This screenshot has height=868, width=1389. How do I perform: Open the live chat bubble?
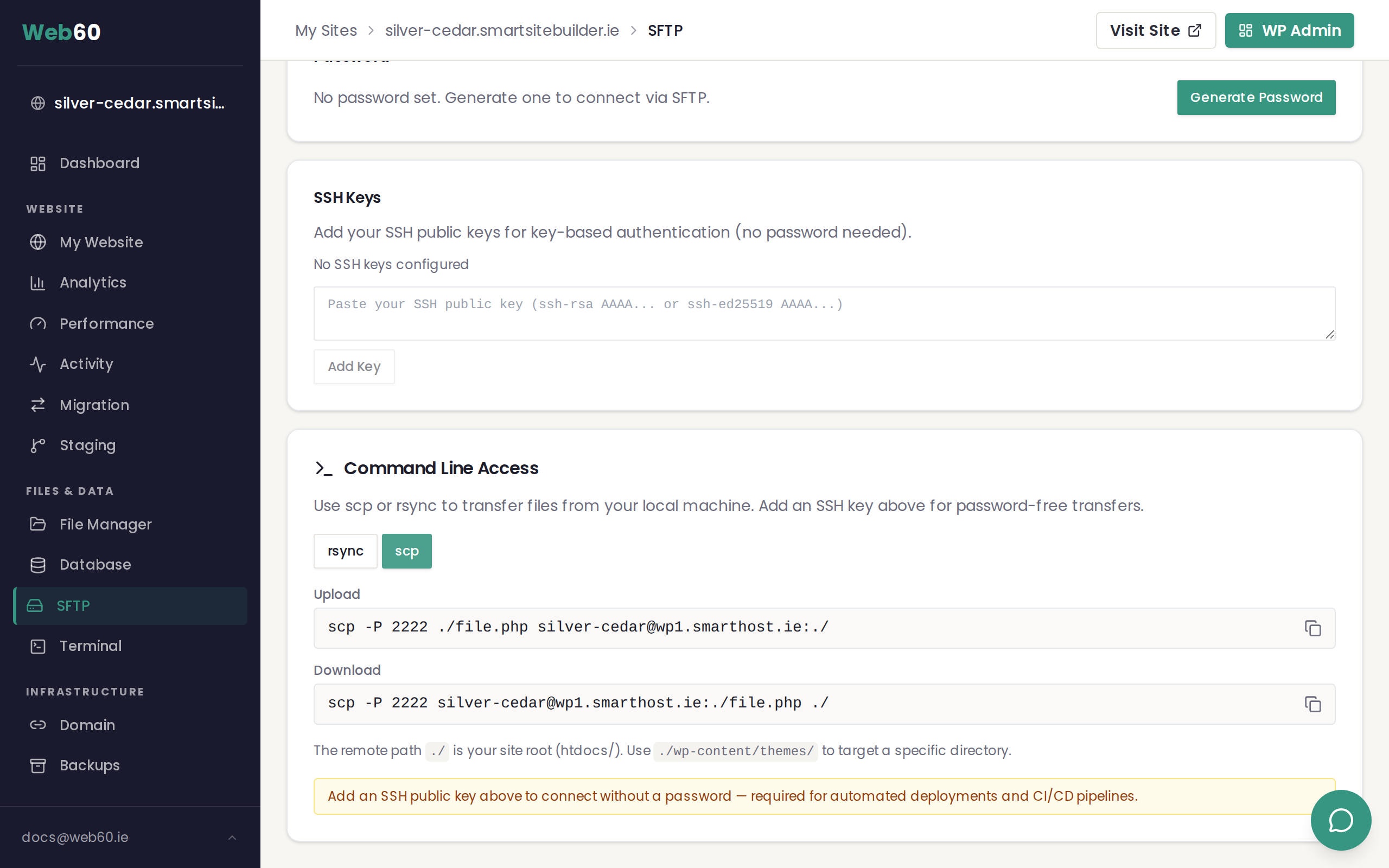[x=1341, y=820]
